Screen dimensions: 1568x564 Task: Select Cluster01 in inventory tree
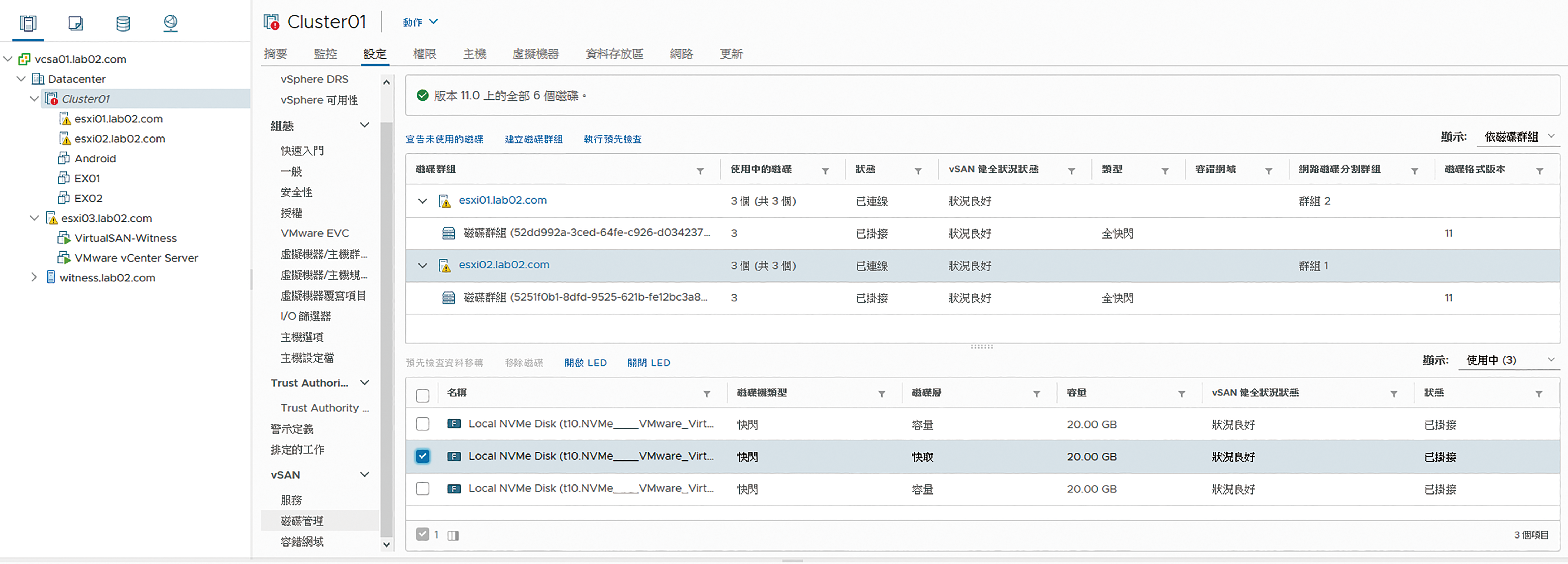click(86, 99)
